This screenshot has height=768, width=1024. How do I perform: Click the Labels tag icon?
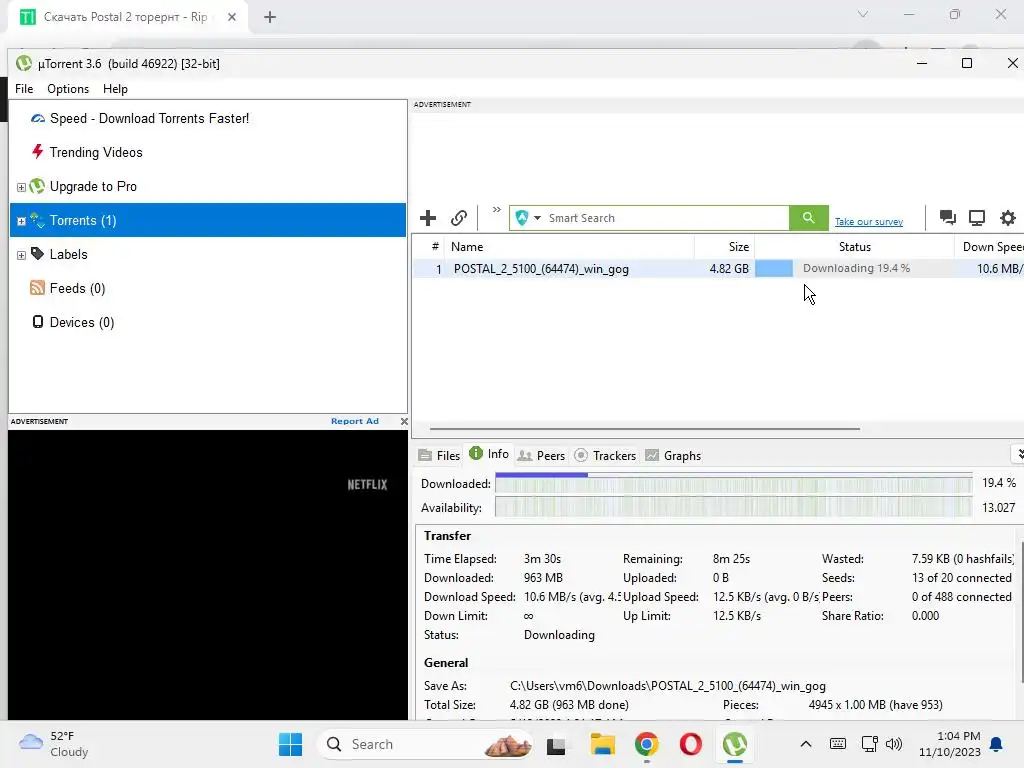point(37,253)
